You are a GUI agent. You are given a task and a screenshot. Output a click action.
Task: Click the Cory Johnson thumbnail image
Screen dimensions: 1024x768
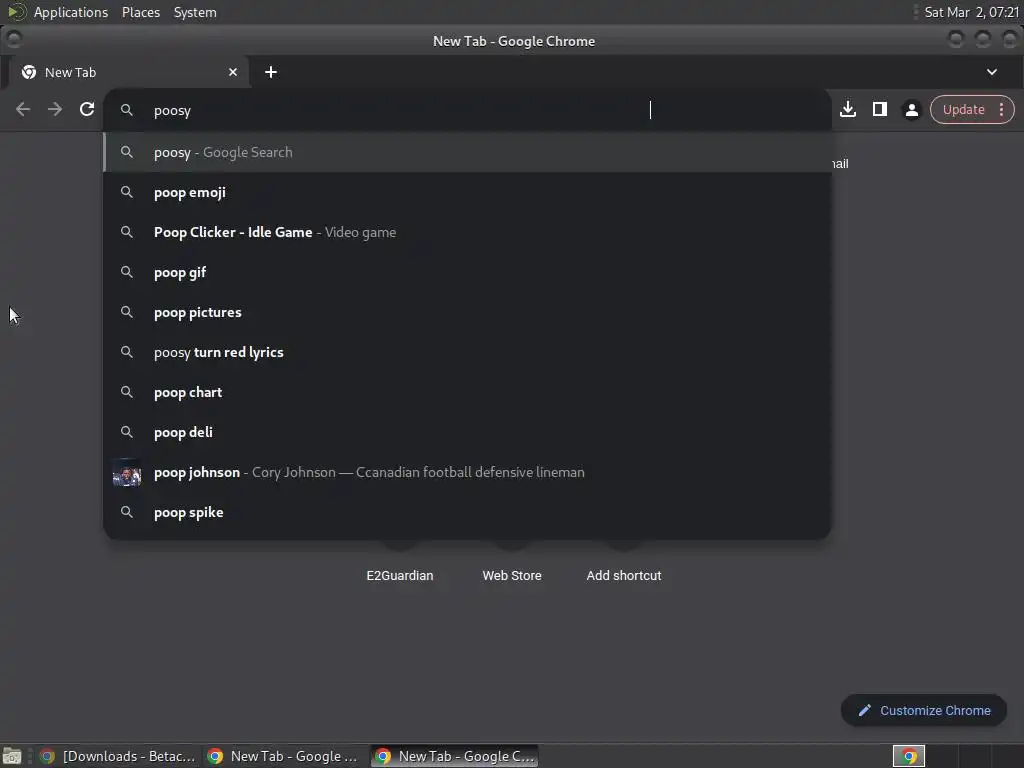[127, 472]
